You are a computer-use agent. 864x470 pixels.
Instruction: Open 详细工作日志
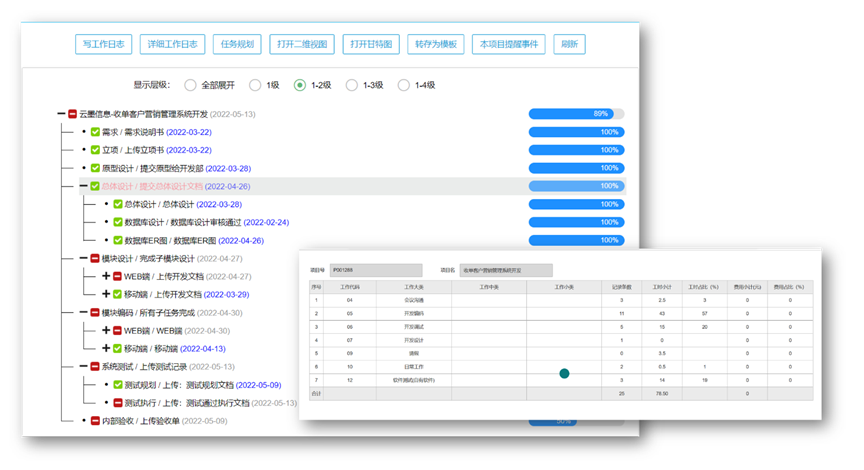(x=172, y=44)
